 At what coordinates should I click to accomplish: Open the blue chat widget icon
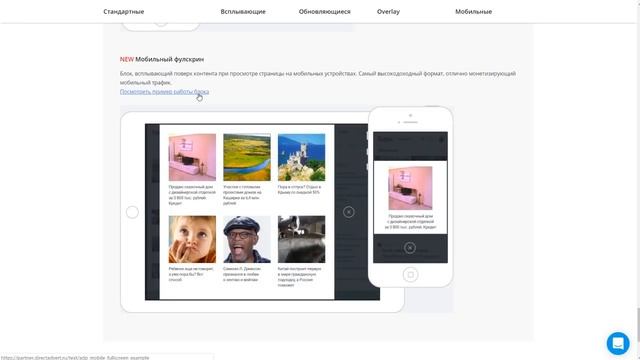(x=618, y=343)
